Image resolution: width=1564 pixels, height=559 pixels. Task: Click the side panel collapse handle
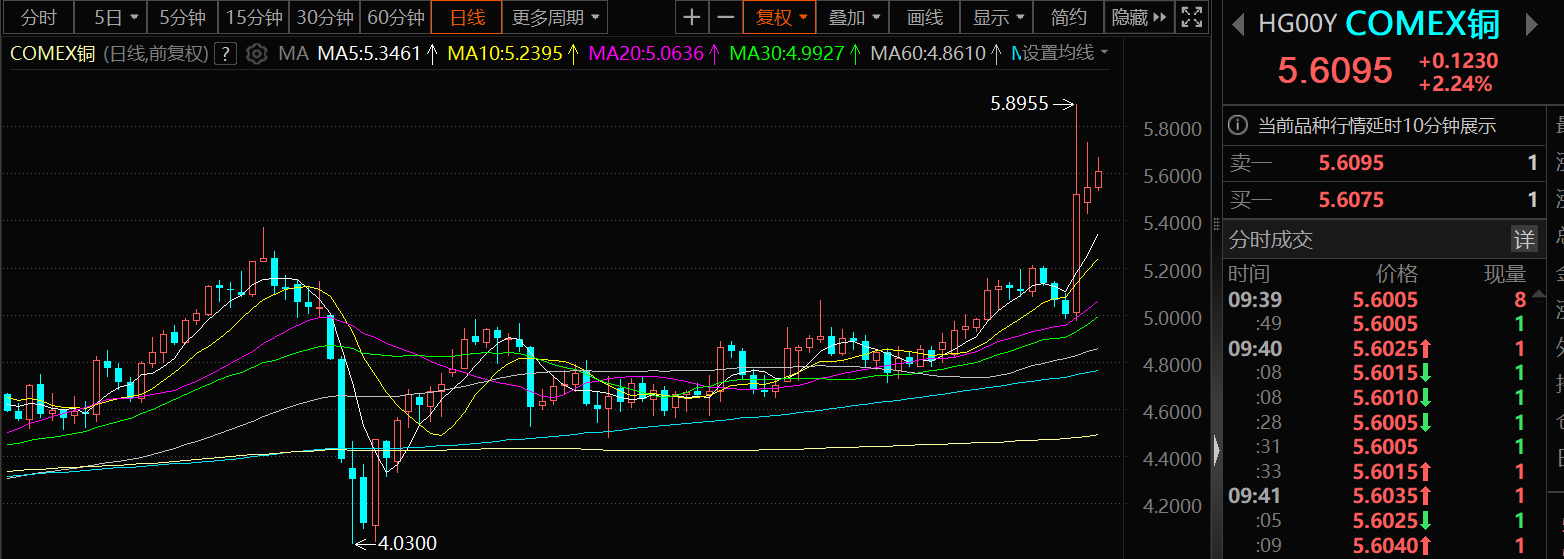point(1216,452)
